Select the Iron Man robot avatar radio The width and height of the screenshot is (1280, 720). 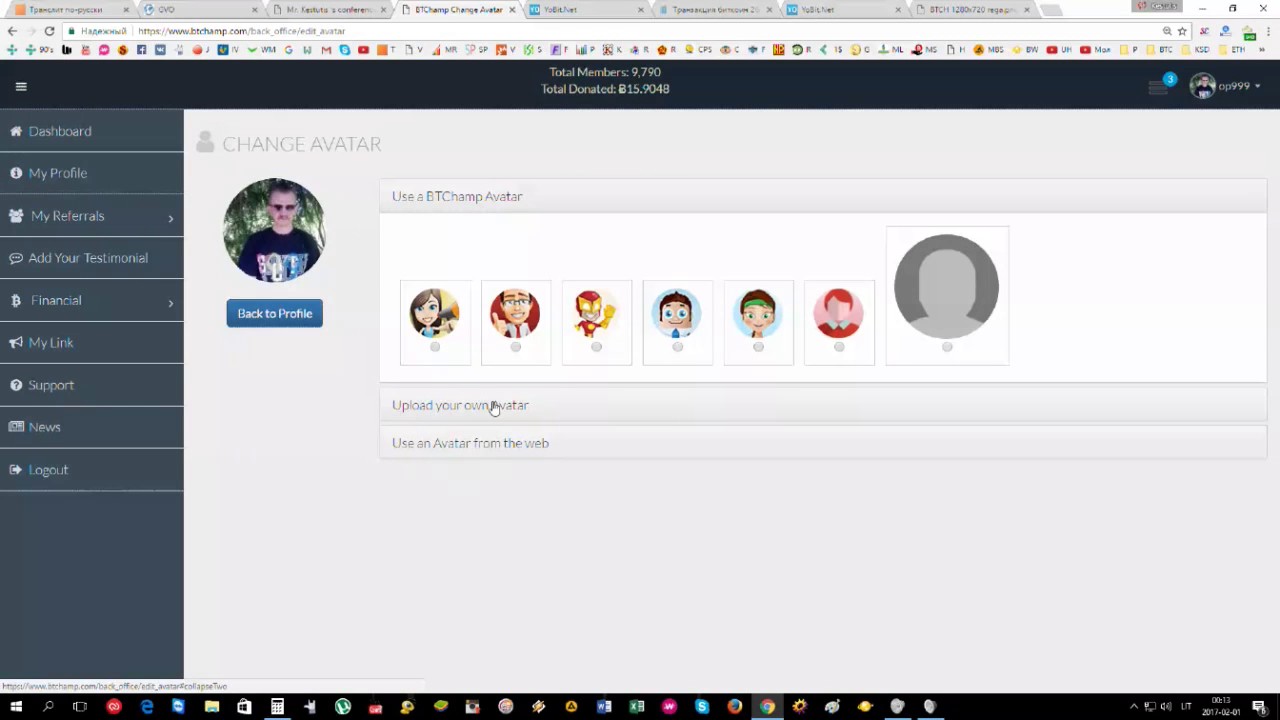click(x=597, y=347)
